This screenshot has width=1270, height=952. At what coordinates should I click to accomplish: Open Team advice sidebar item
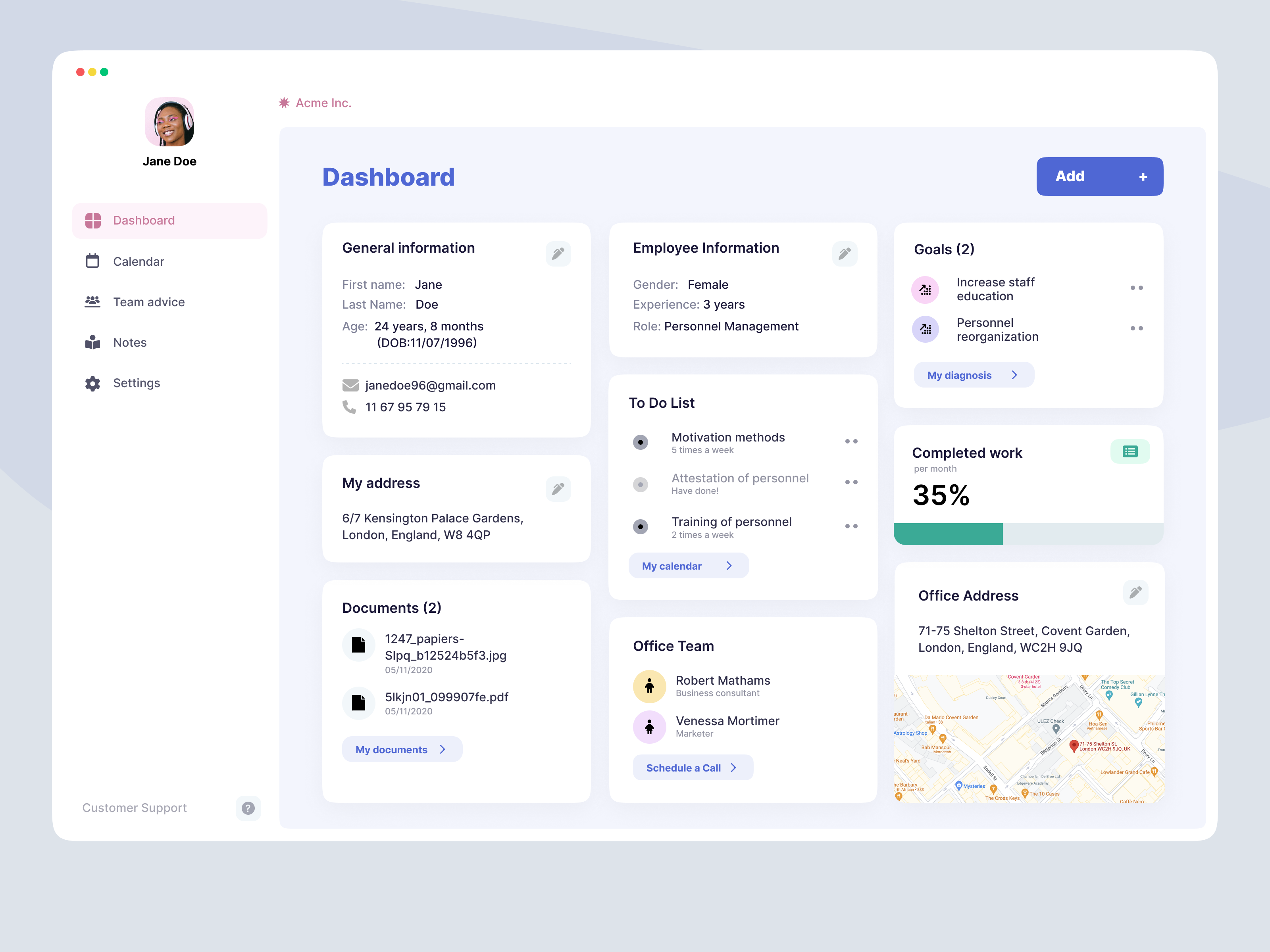(149, 302)
